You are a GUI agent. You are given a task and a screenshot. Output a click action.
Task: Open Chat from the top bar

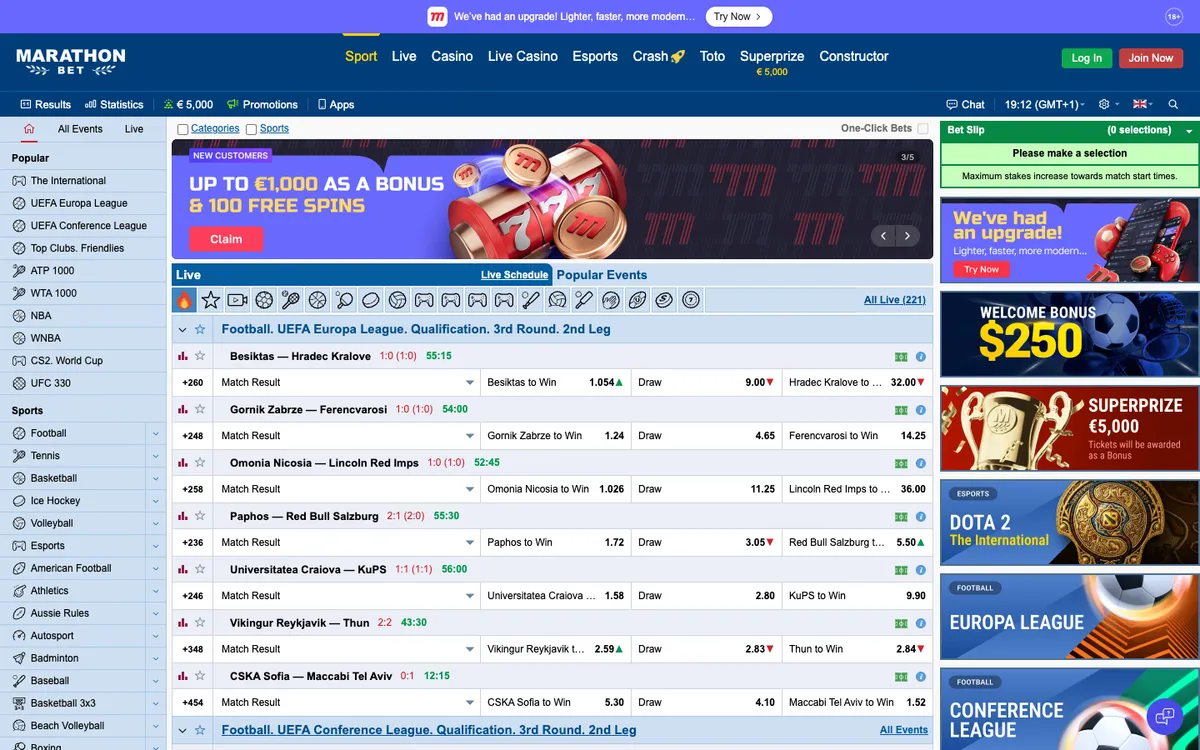coord(965,104)
